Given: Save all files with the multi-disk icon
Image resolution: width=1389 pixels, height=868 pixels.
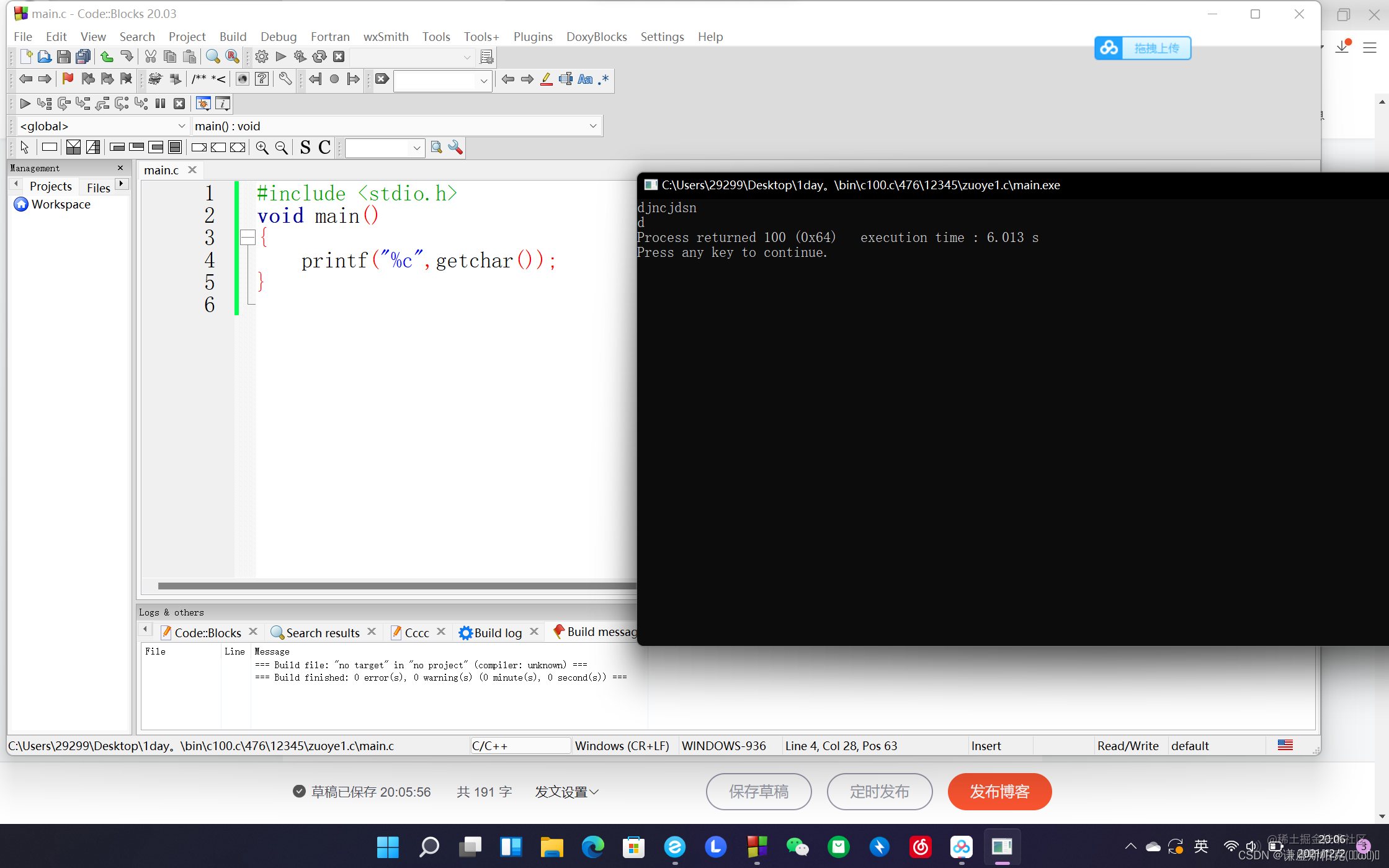Looking at the screenshot, I should [x=83, y=56].
